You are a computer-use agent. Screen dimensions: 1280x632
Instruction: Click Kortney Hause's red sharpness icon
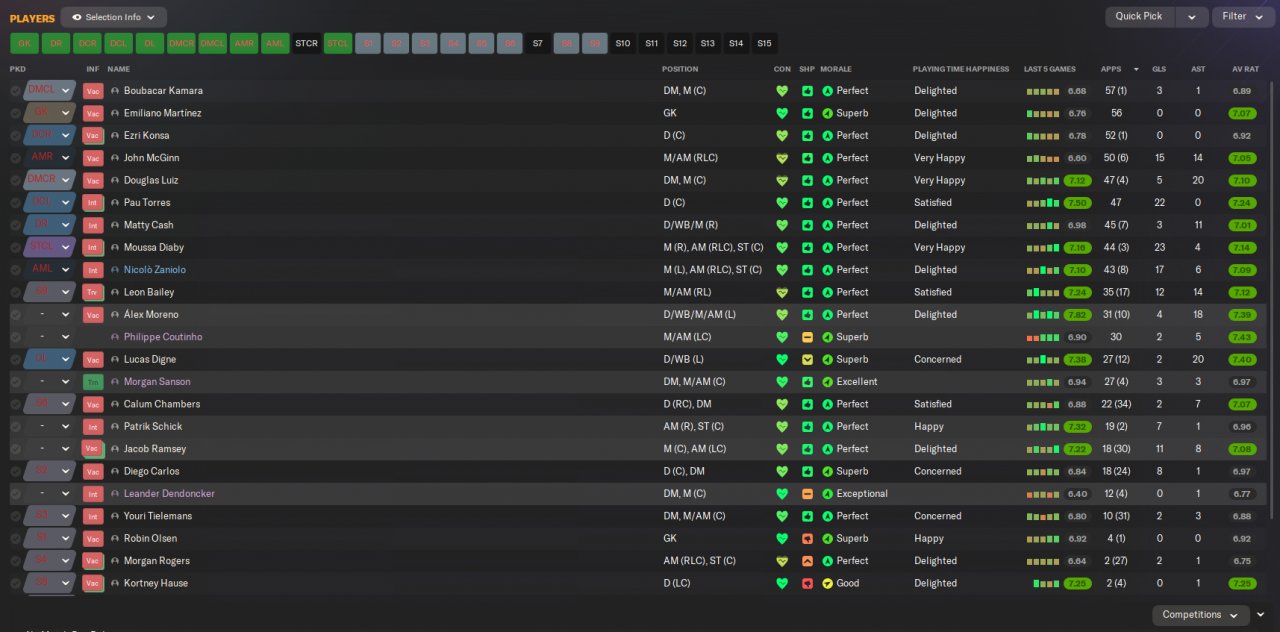coord(807,583)
